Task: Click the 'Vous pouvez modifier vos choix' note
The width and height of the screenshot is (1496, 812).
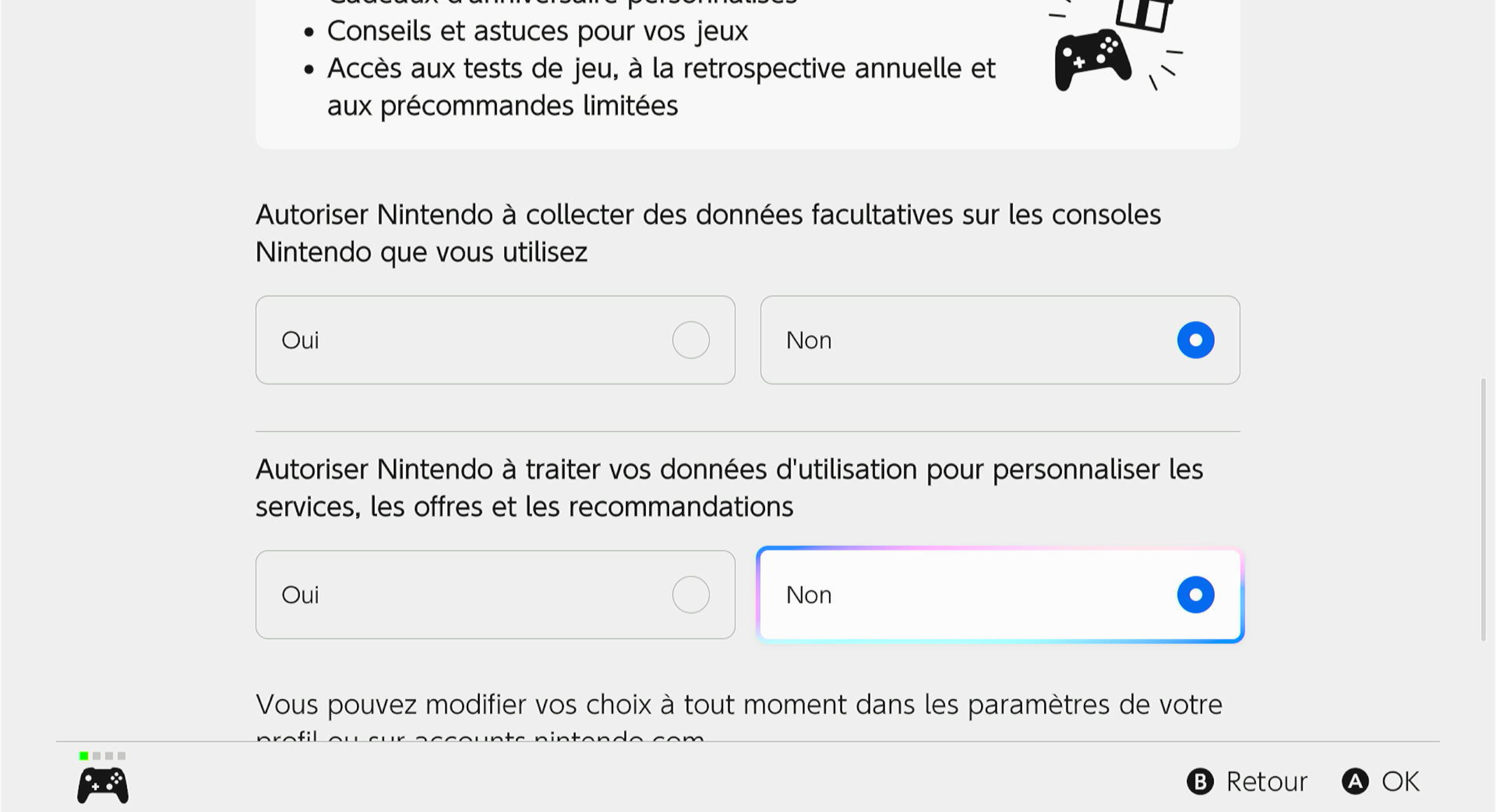Action: click(739, 705)
